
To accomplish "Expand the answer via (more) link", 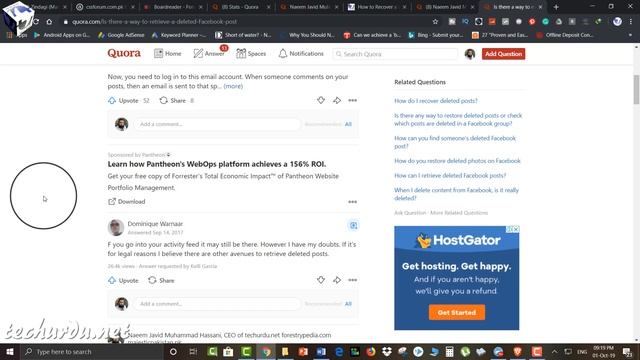I will pyautogui.click(x=233, y=86).
